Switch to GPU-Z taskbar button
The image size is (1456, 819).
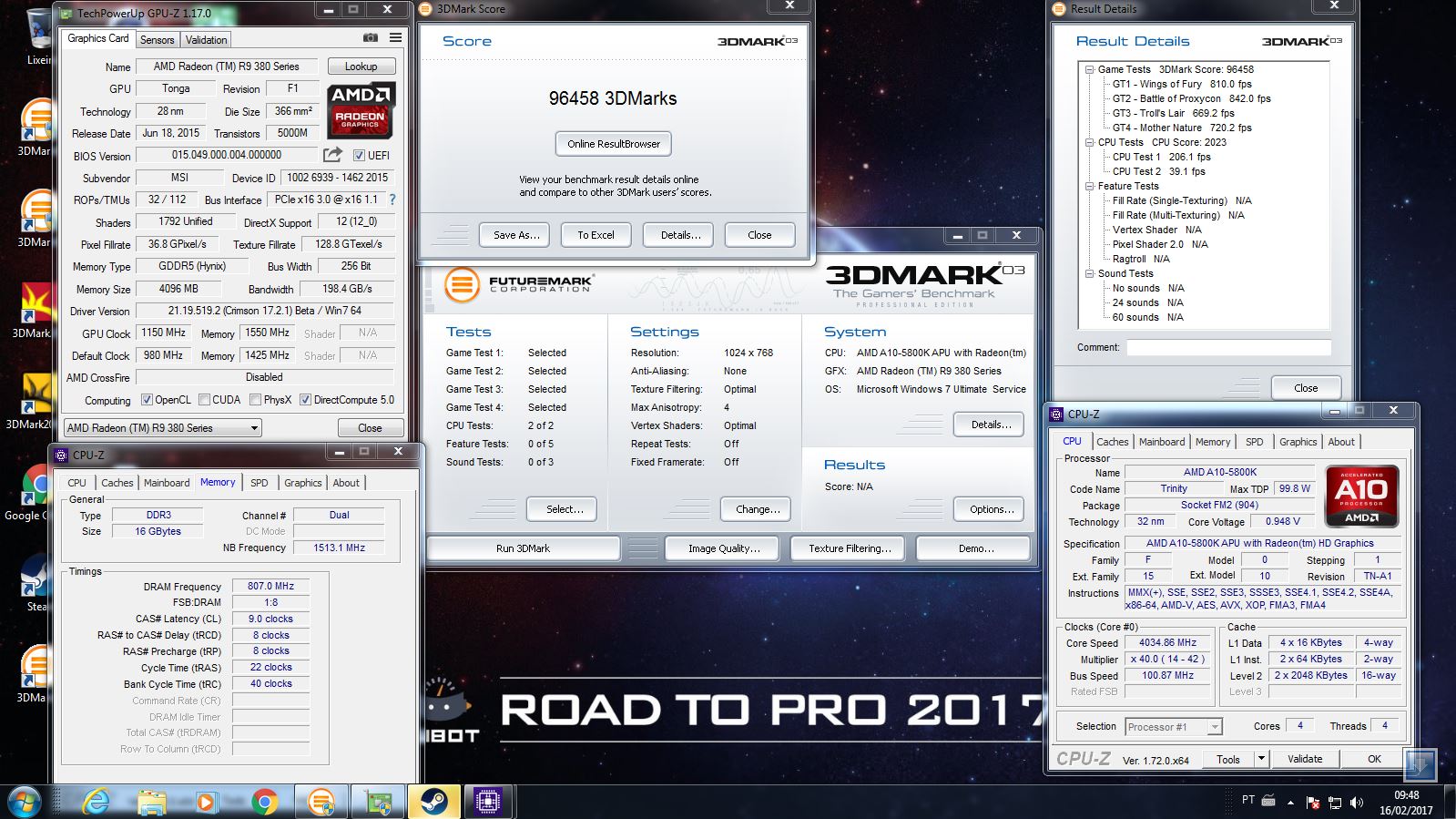(378, 803)
